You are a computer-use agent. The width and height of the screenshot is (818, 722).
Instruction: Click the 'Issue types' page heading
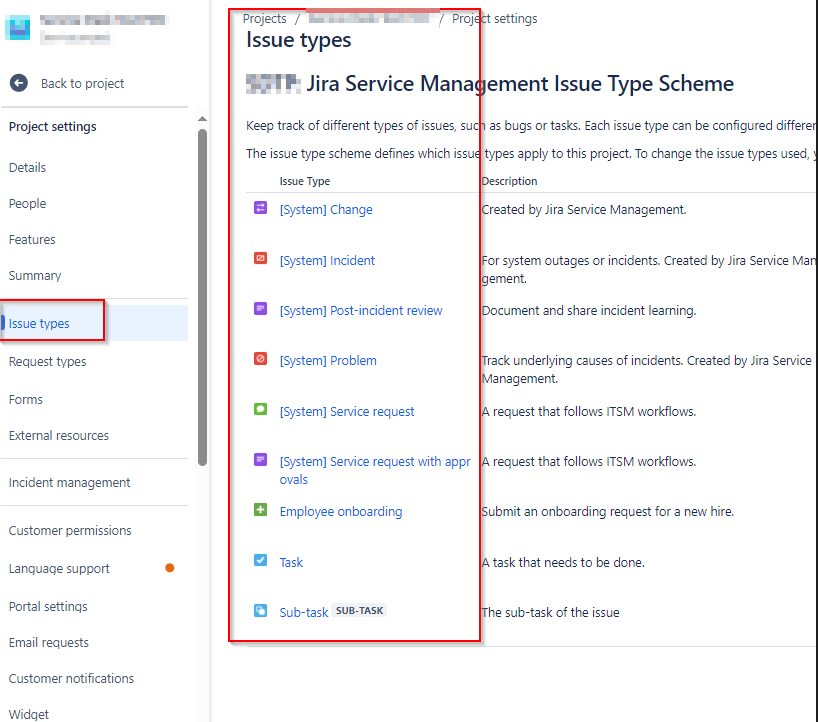pos(299,40)
